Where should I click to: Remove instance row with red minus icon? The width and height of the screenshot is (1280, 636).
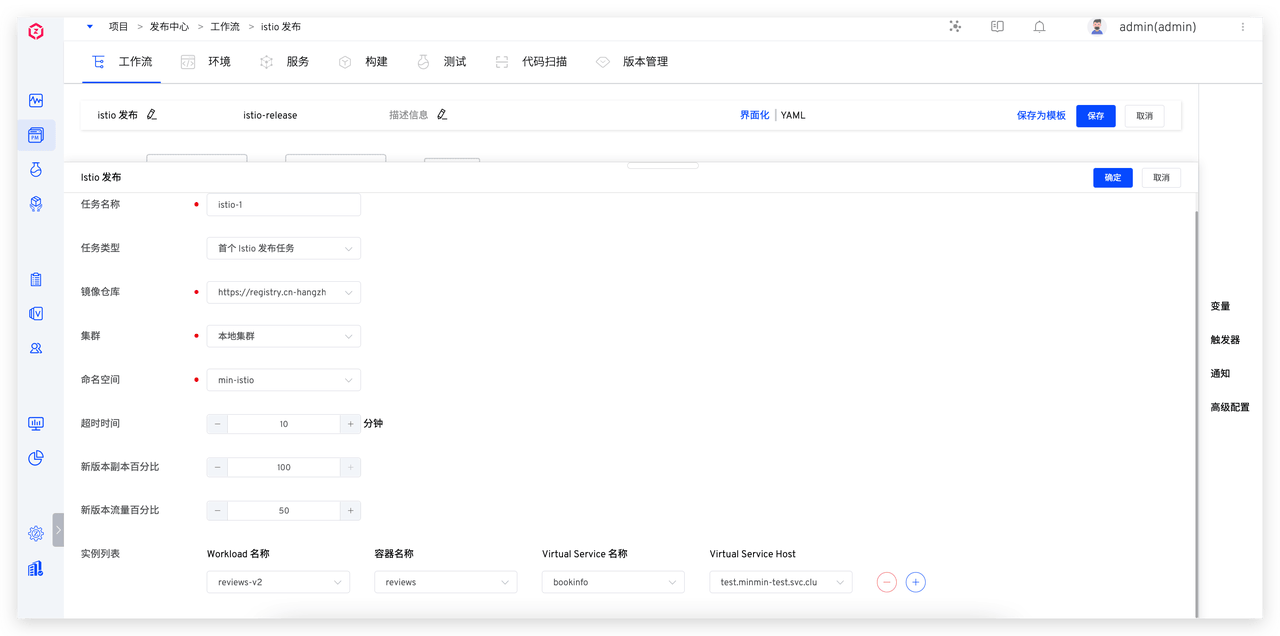point(886,582)
